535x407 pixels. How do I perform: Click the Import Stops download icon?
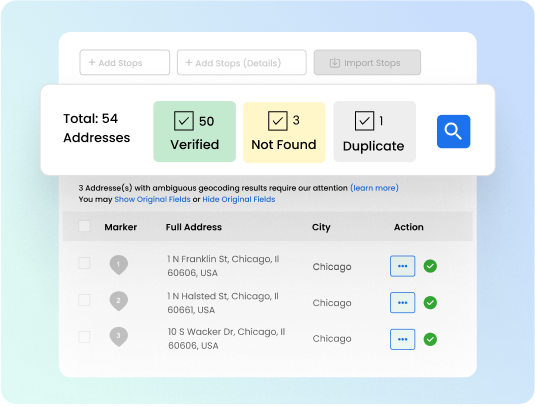(335, 63)
